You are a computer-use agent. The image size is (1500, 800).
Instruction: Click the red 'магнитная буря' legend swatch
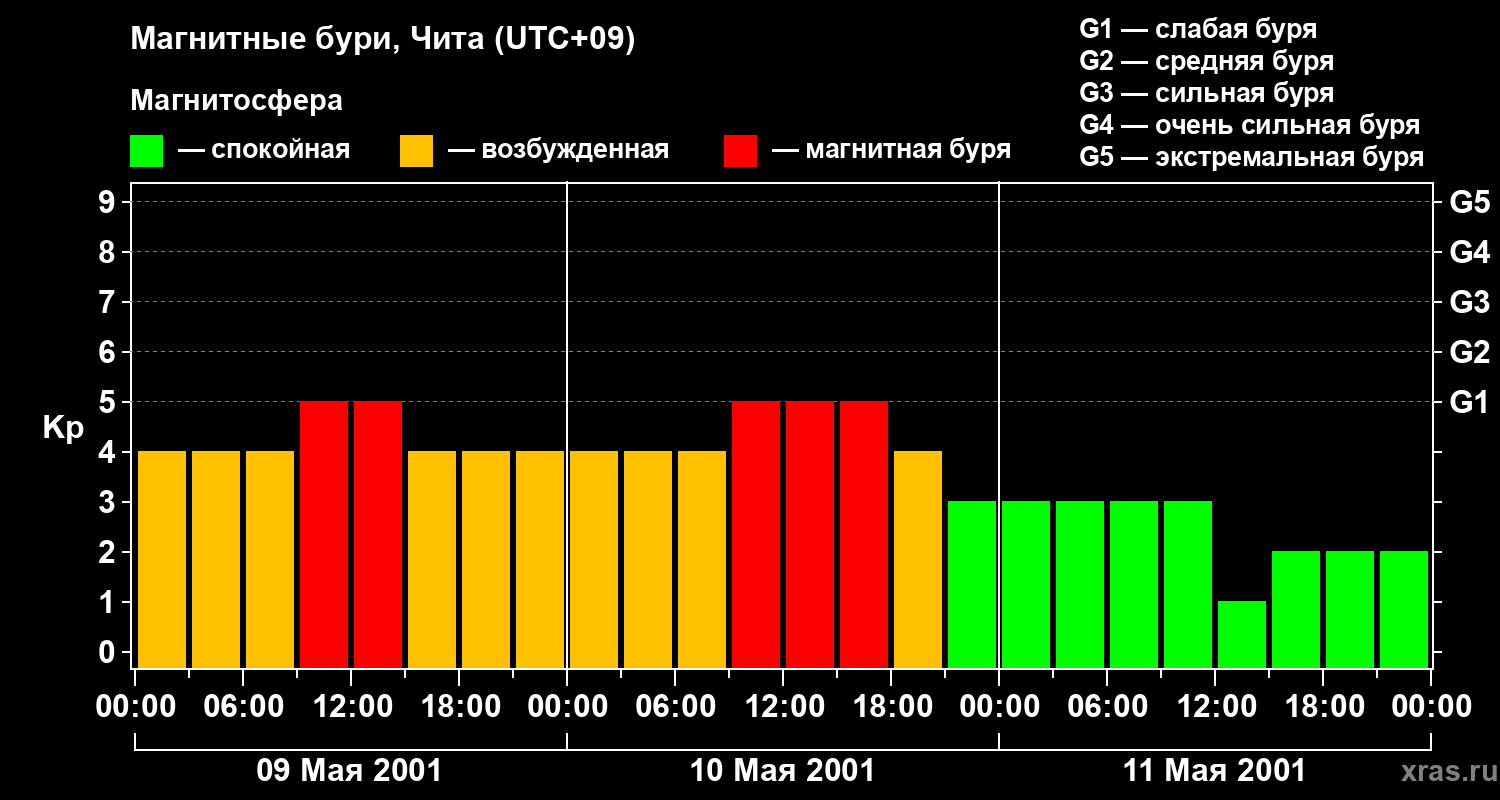pos(741,151)
